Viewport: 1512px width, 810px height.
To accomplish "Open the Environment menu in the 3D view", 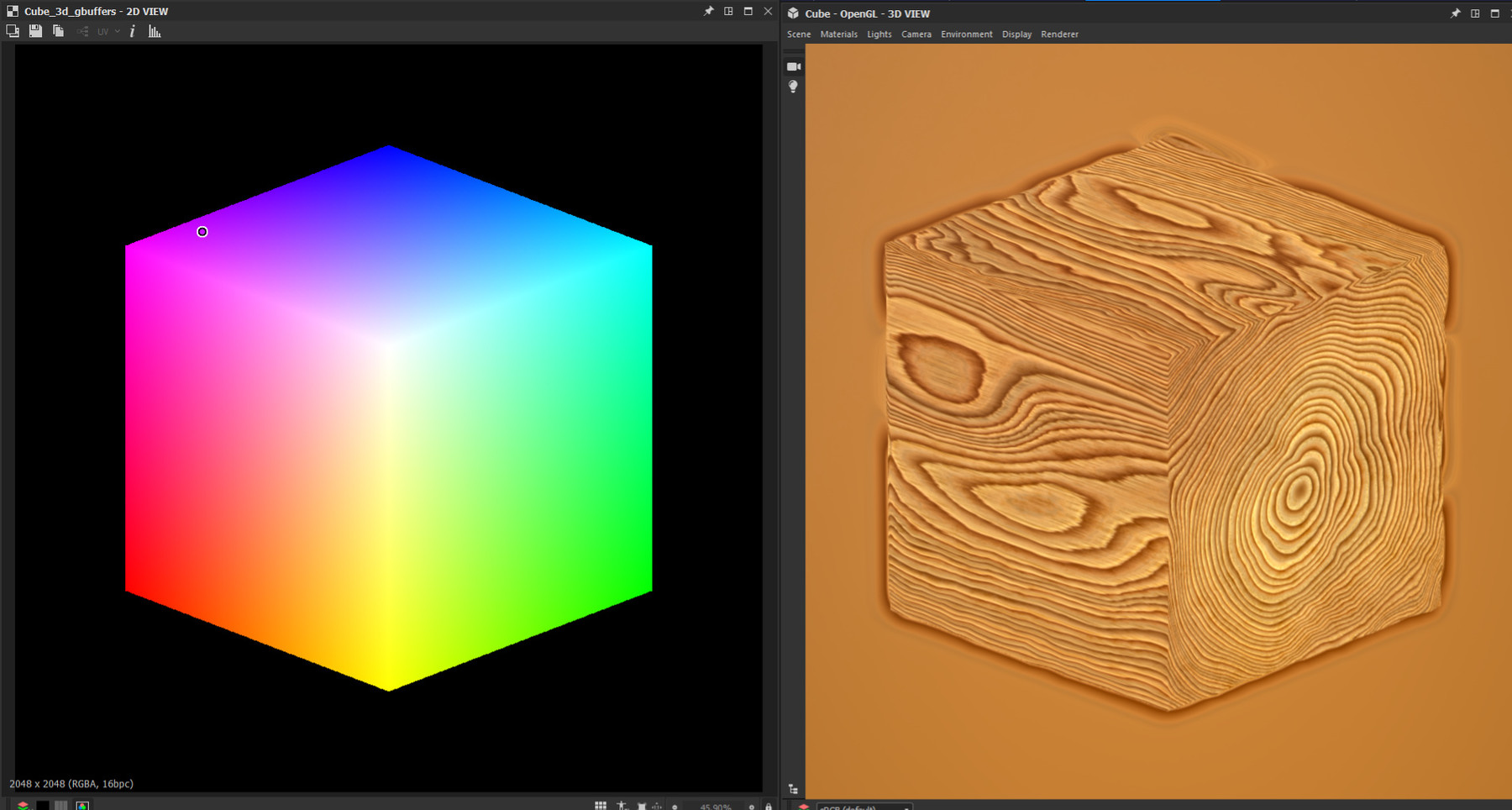I will point(966,34).
